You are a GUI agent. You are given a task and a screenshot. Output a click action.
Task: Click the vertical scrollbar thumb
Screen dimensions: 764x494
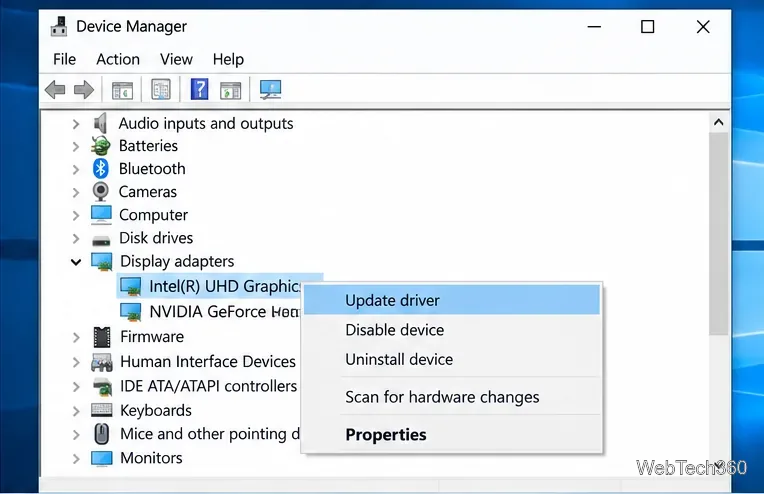pos(718,233)
